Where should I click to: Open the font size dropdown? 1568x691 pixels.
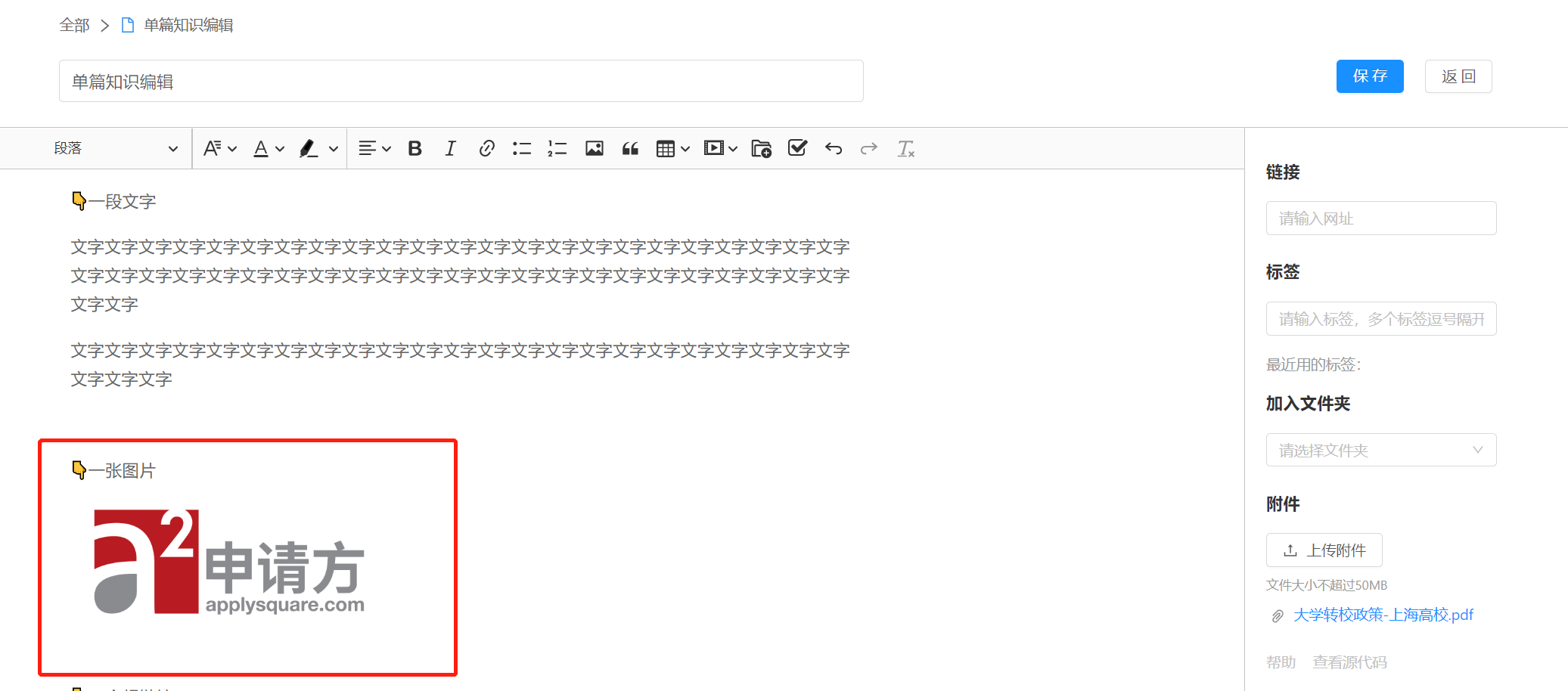point(219,148)
